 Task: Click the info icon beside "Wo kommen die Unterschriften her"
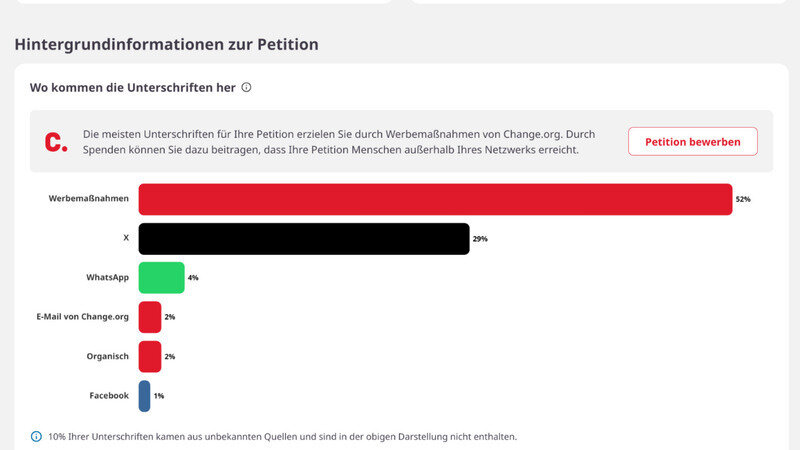(x=247, y=88)
